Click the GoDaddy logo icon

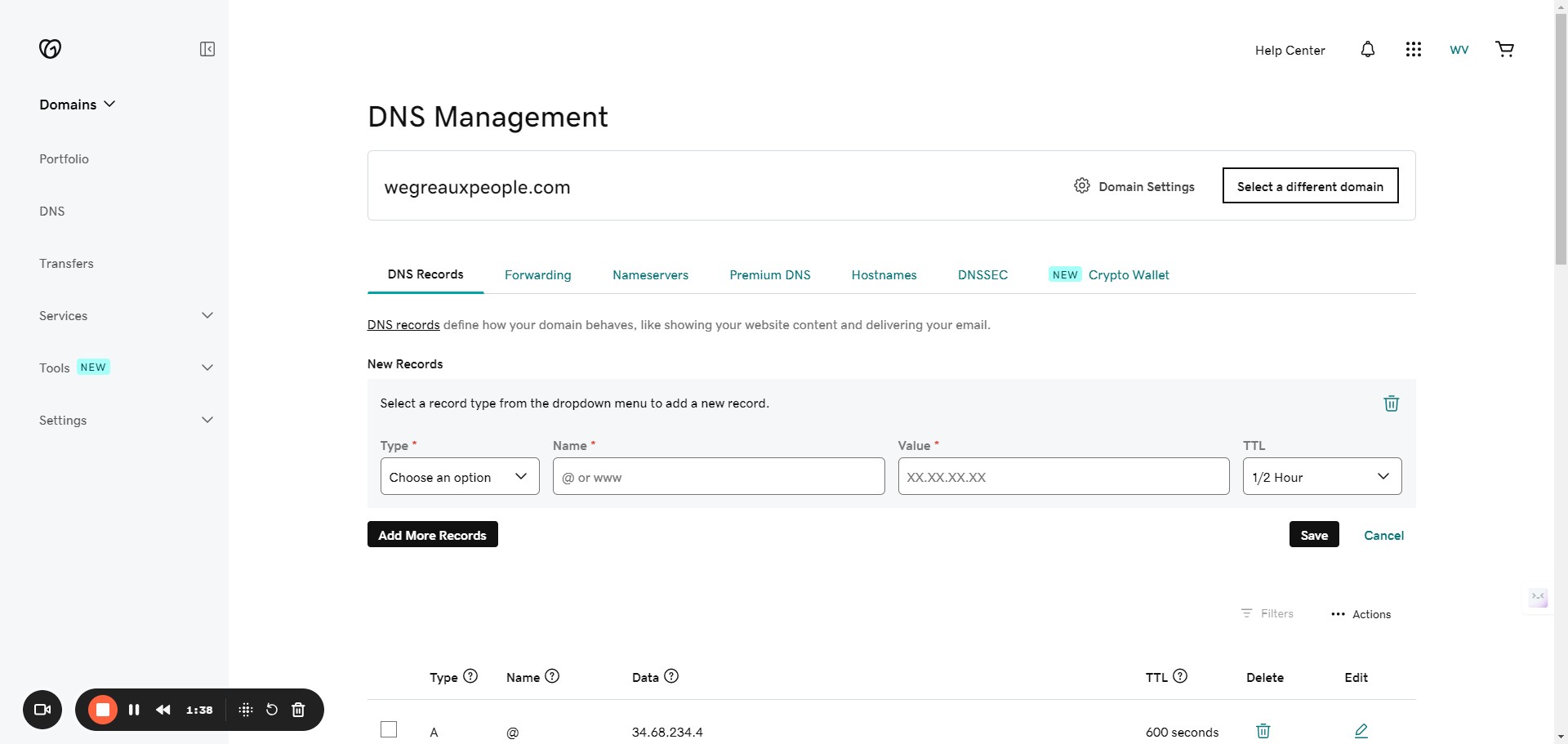[50, 49]
